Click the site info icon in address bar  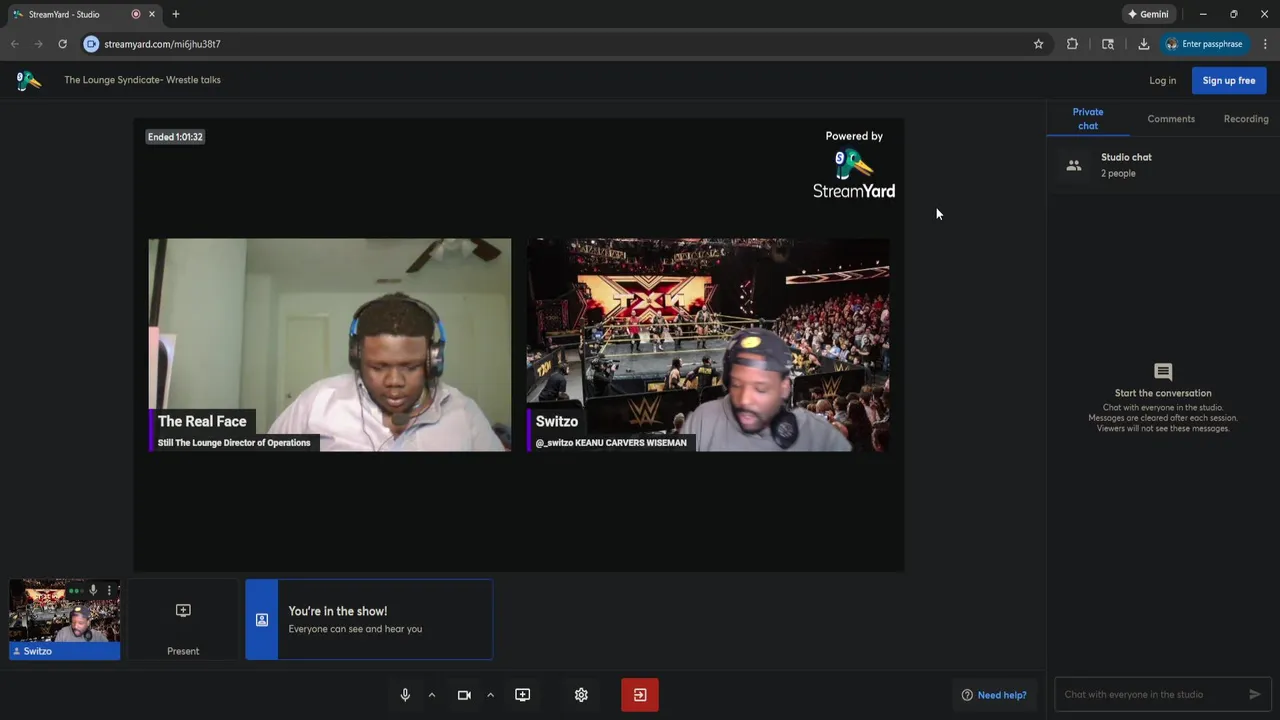[x=91, y=44]
